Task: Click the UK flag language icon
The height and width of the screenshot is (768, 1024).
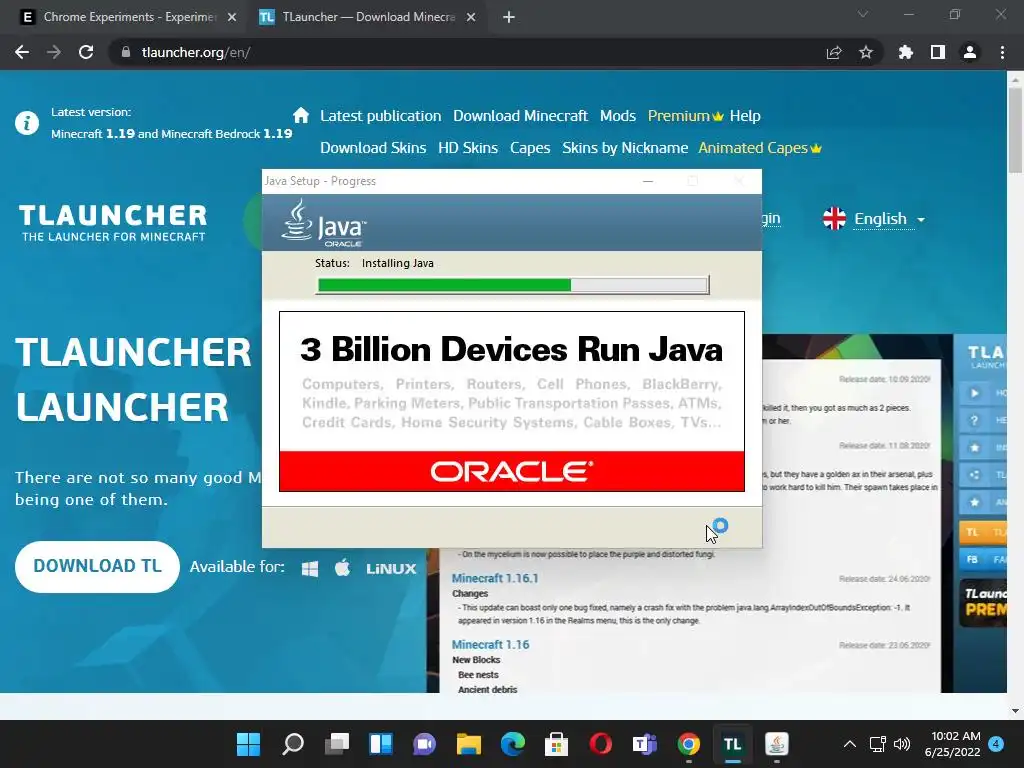Action: pos(835,218)
